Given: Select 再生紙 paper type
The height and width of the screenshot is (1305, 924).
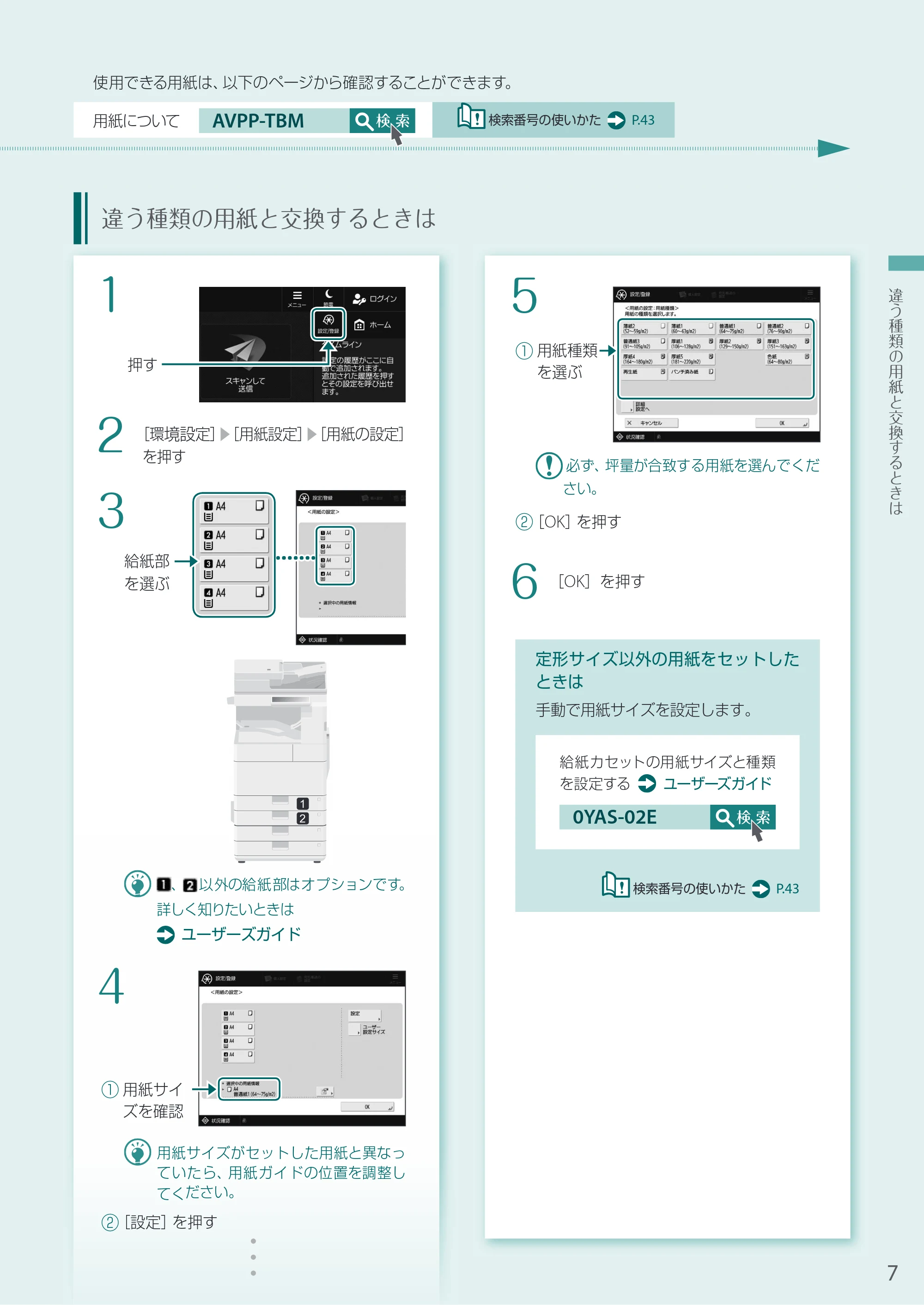Looking at the screenshot, I should tap(644, 373).
